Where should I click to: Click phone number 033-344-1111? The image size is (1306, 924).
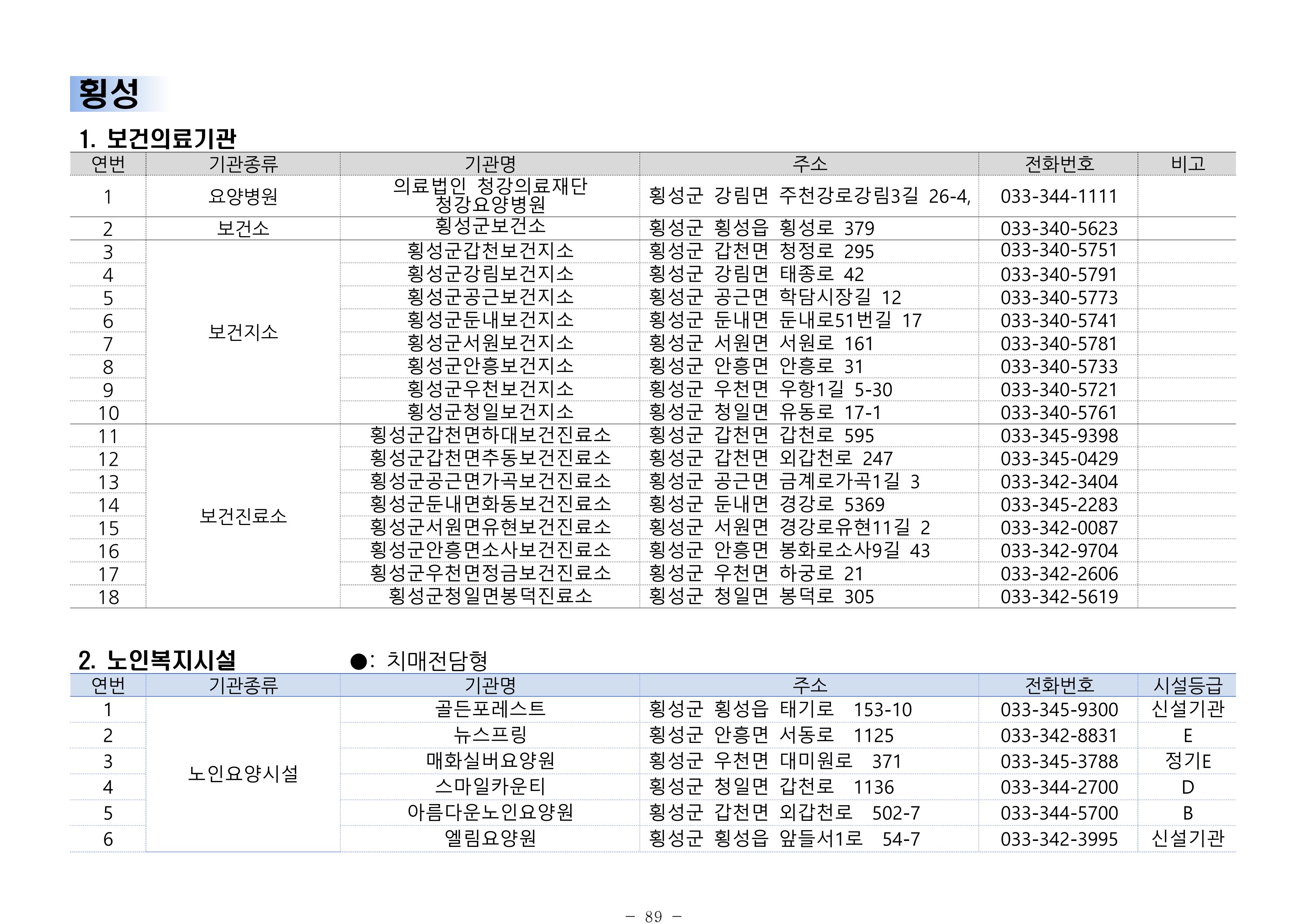point(1059,196)
